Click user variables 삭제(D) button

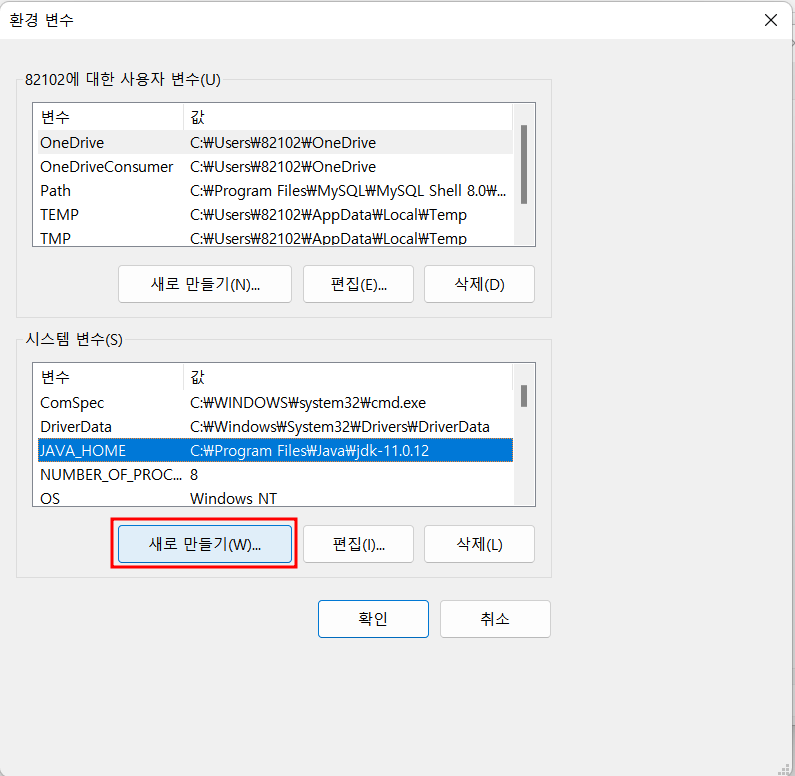coord(479,284)
